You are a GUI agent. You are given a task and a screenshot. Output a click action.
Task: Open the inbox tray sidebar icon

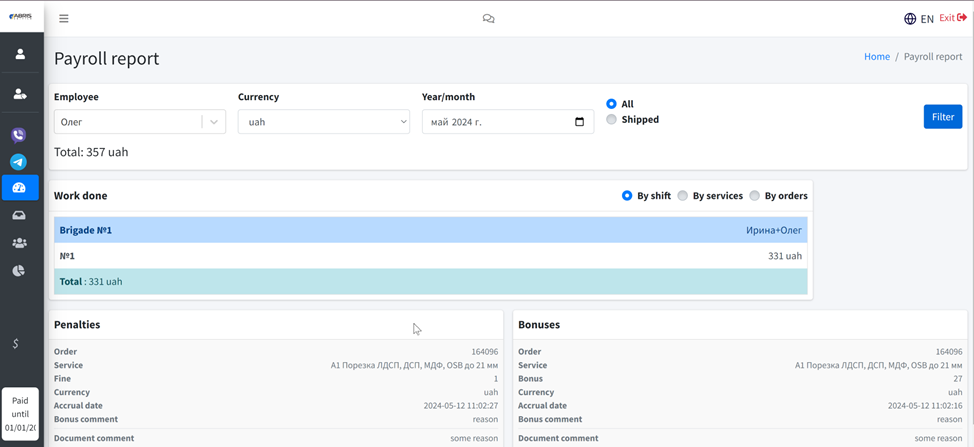pyautogui.click(x=19, y=215)
